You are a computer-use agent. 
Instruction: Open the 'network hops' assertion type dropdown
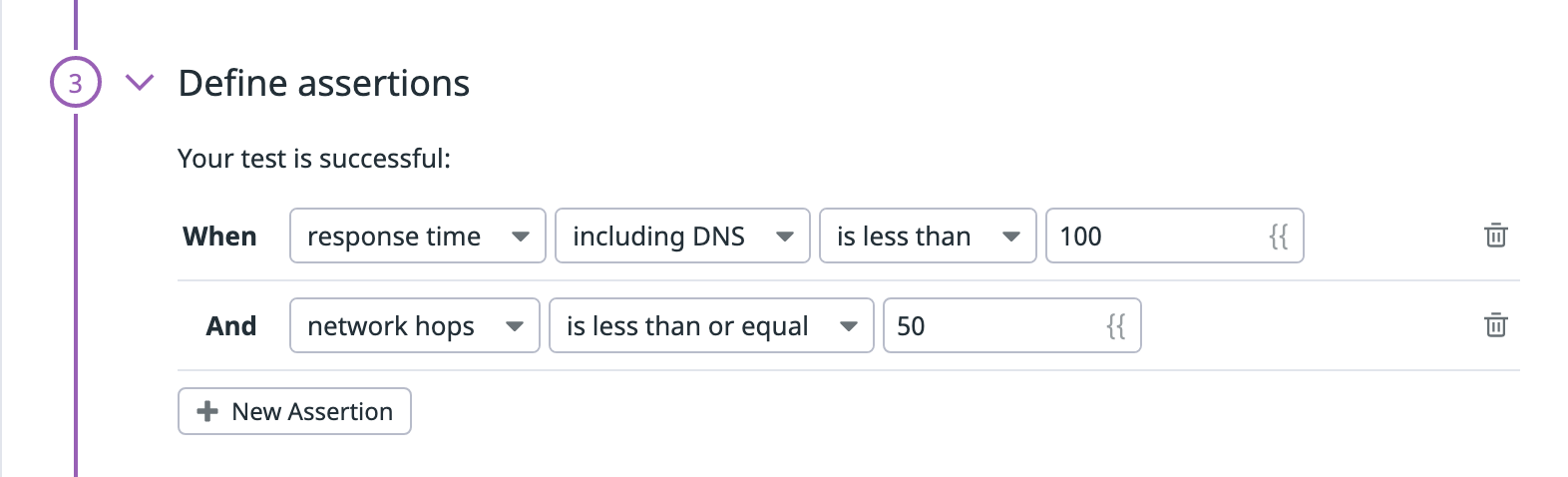pos(415,325)
